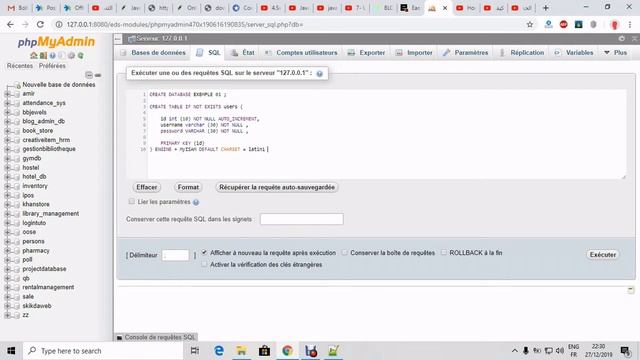The height and width of the screenshot is (360, 640).
Task: Collapse all tree items icon in sidebar
Action: coord(89,75)
